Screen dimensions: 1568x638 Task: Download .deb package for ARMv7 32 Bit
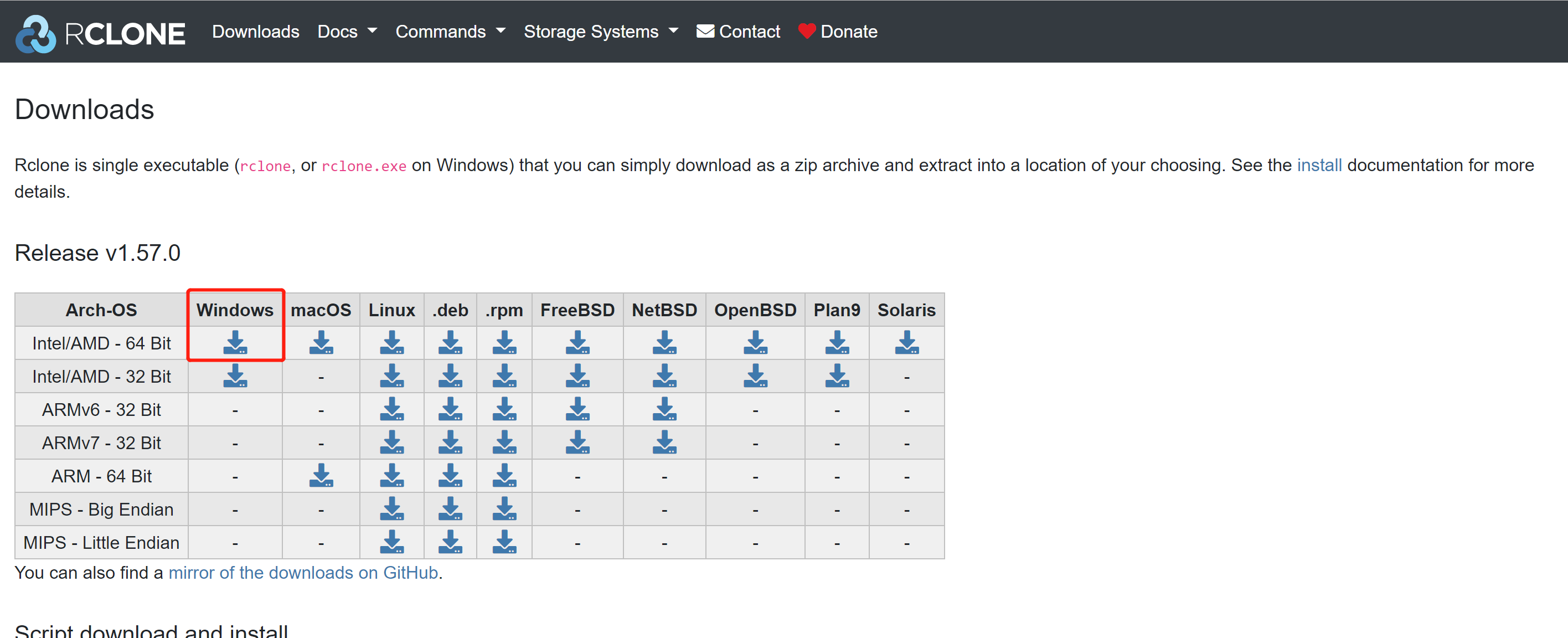[450, 442]
